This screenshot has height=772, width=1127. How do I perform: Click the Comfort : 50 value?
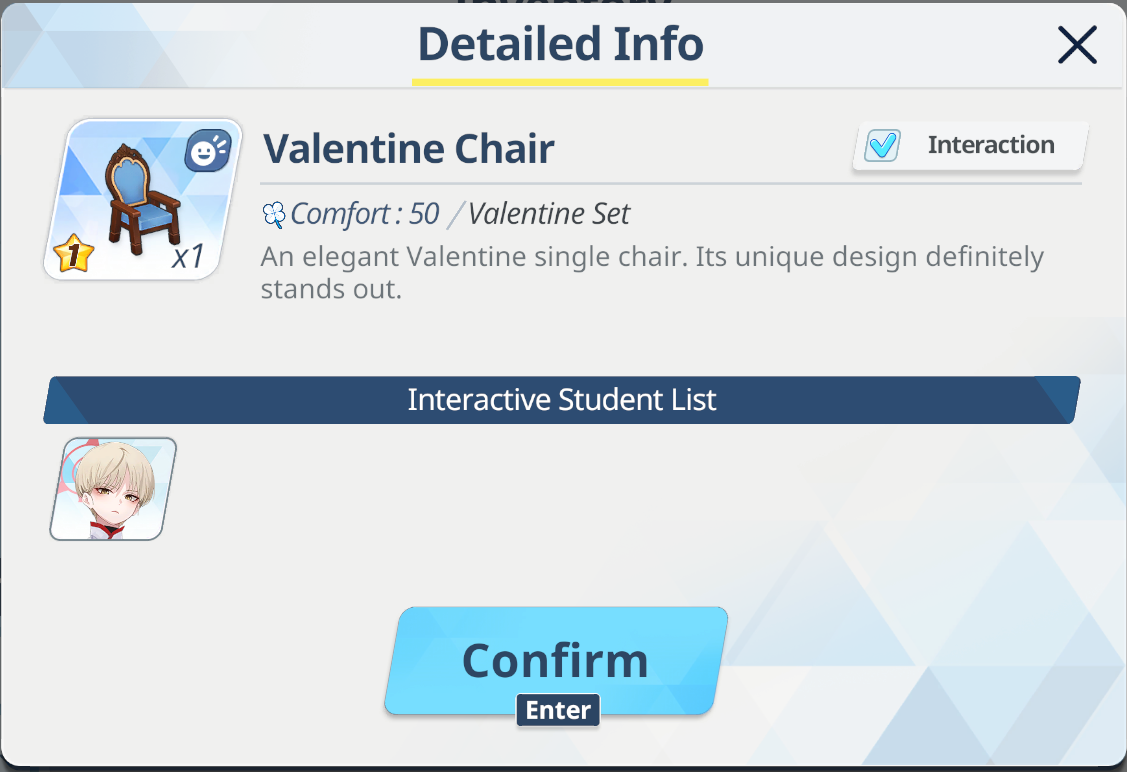coord(364,213)
